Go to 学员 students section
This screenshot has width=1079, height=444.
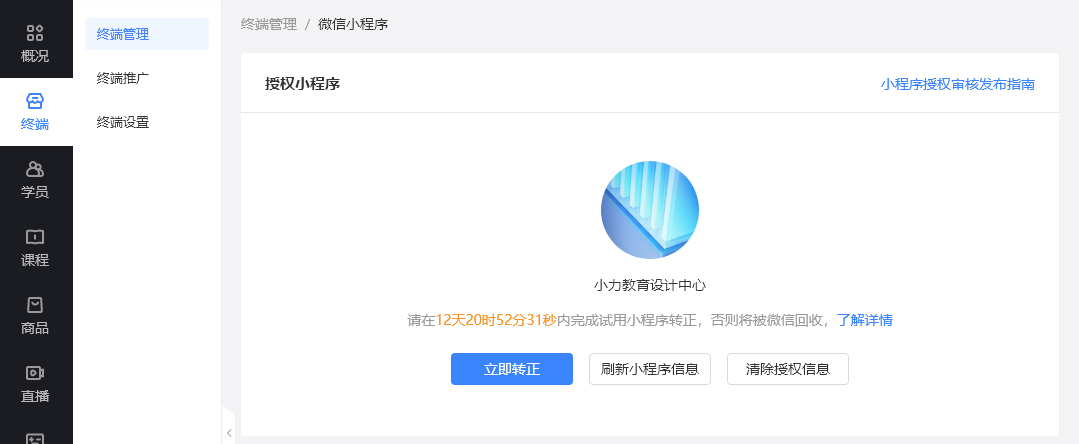35,179
